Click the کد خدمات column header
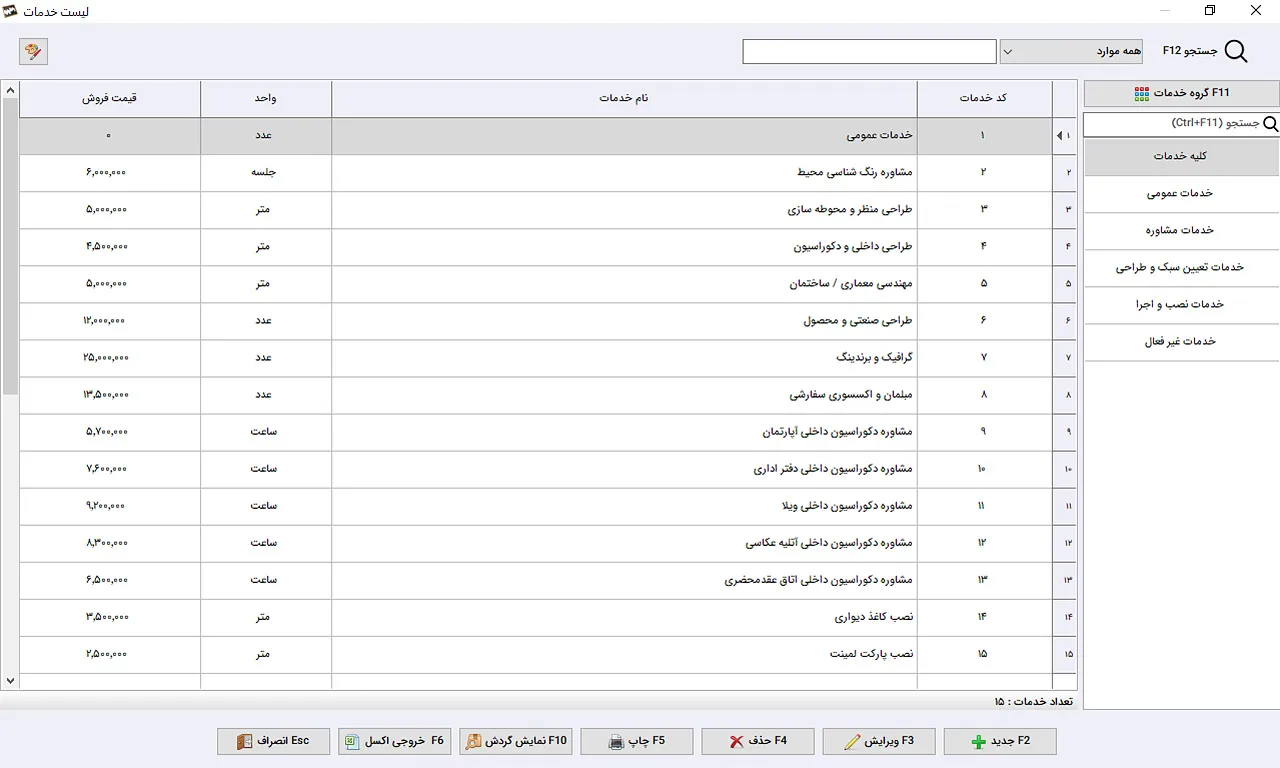 pos(984,99)
